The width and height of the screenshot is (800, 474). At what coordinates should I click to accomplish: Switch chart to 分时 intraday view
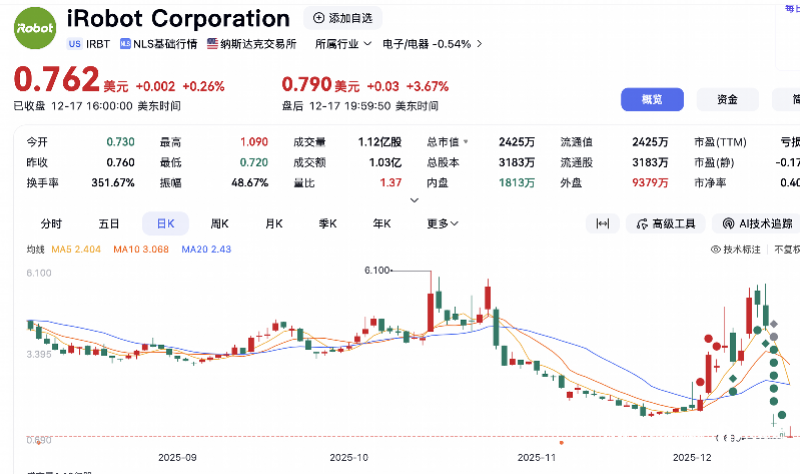point(51,224)
